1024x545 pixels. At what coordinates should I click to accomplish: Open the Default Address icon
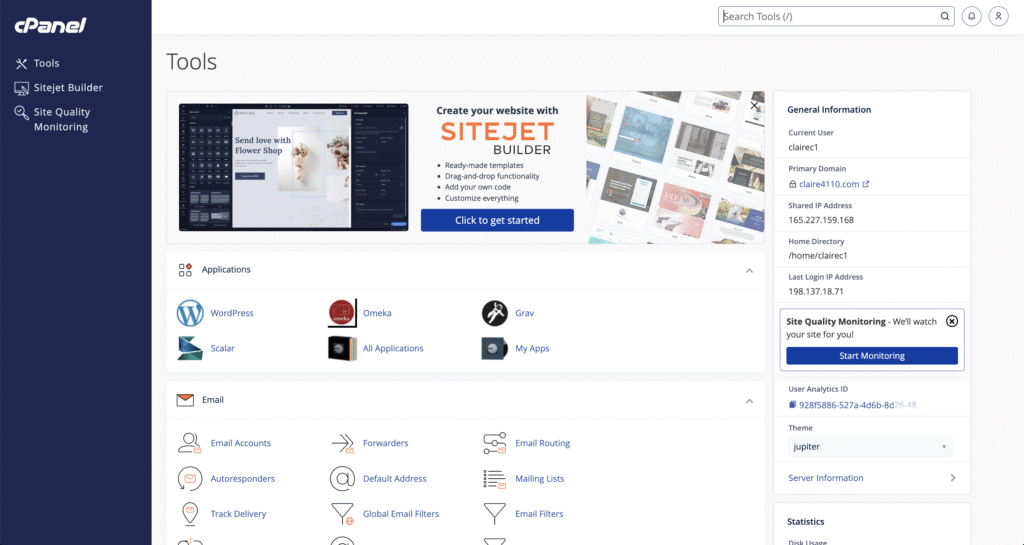tap(342, 478)
